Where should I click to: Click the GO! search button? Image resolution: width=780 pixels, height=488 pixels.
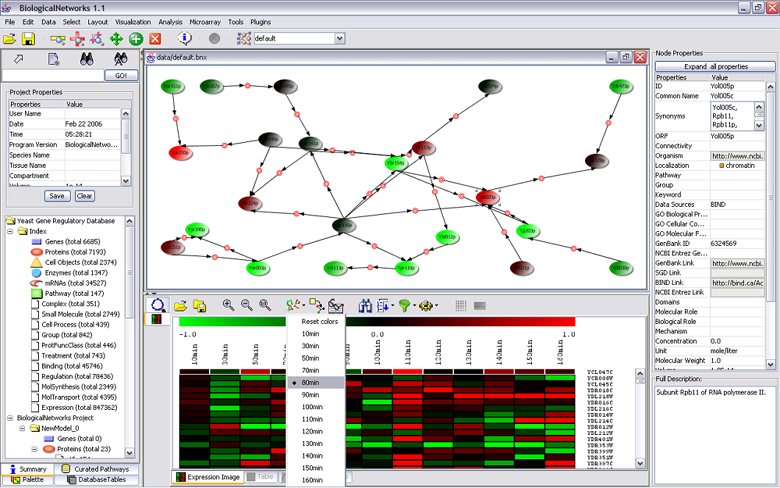click(121, 76)
